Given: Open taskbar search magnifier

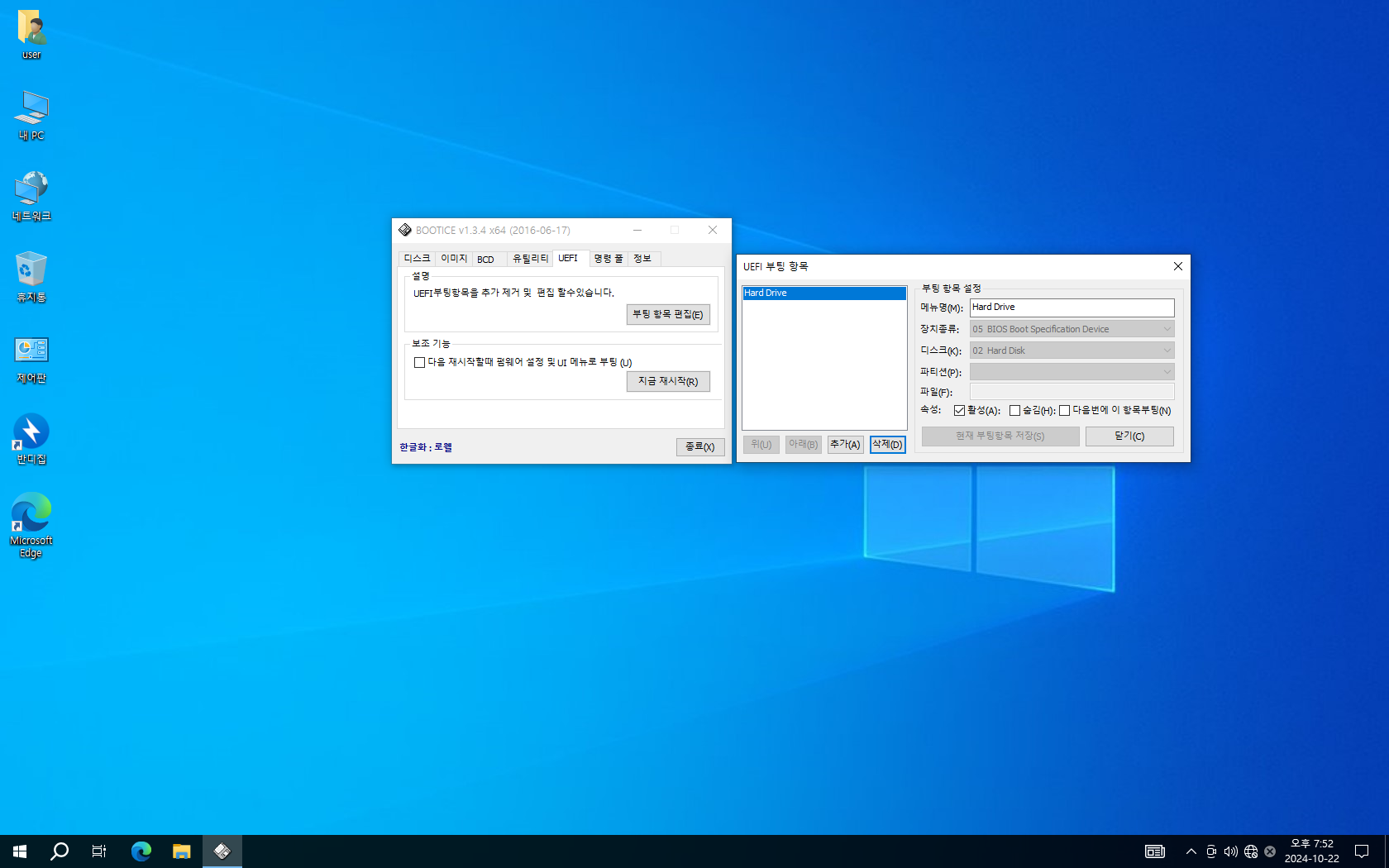Looking at the screenshot, I should 60,851.
